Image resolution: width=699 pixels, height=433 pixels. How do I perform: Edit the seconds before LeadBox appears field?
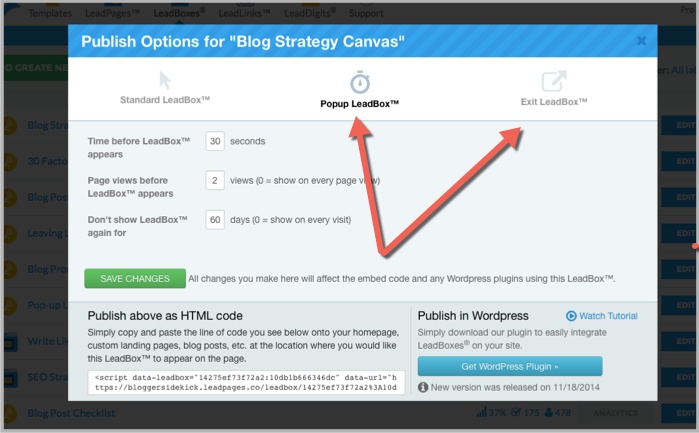coord(215,141)
